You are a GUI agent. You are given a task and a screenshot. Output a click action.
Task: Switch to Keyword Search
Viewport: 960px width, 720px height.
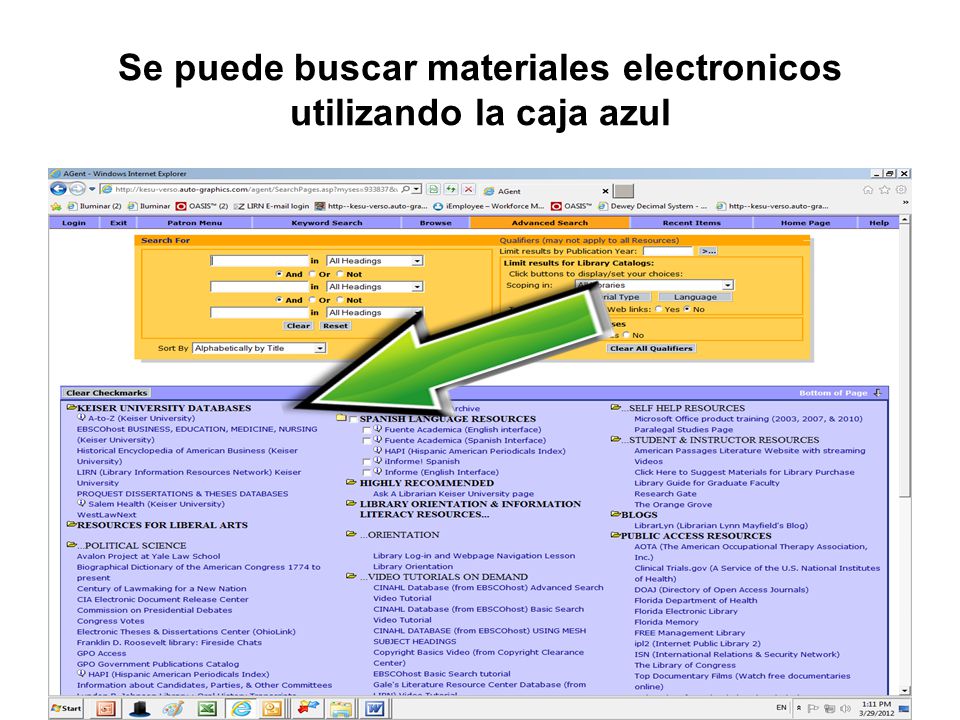[326, 223]
